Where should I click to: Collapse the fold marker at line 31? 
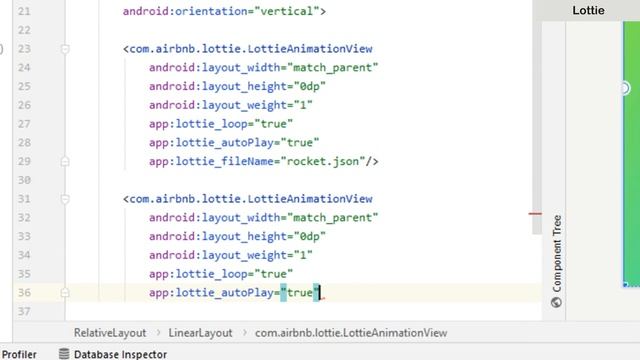click(65, 199)
